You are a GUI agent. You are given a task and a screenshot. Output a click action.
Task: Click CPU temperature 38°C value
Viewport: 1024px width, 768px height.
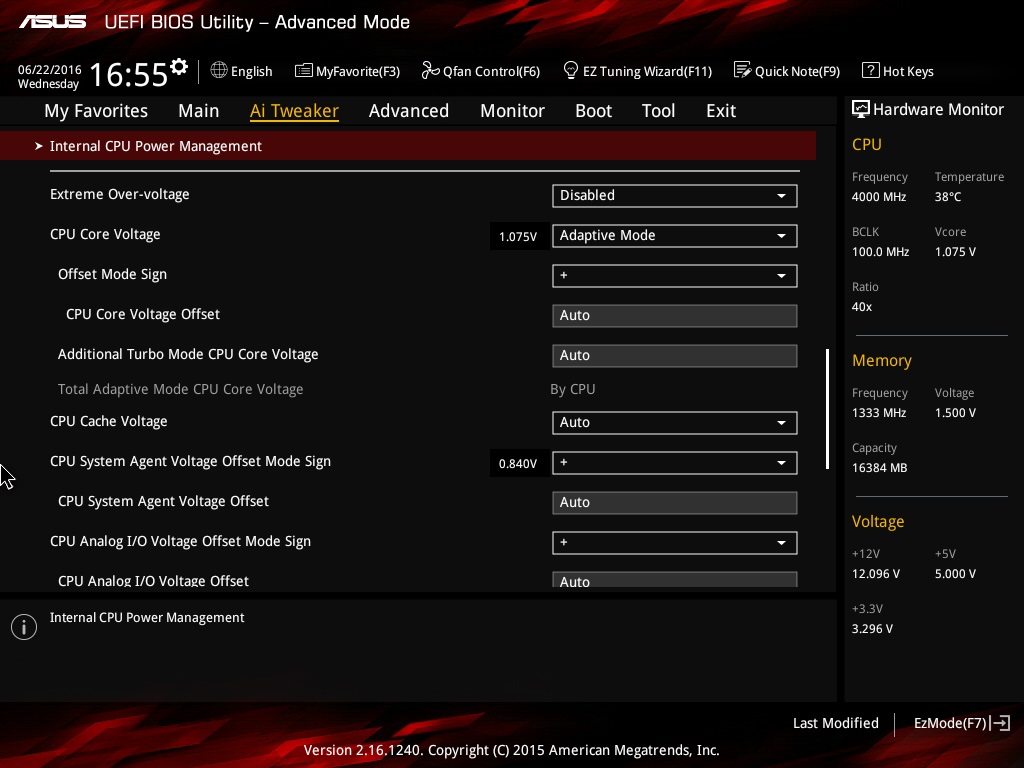pos(948,197)
